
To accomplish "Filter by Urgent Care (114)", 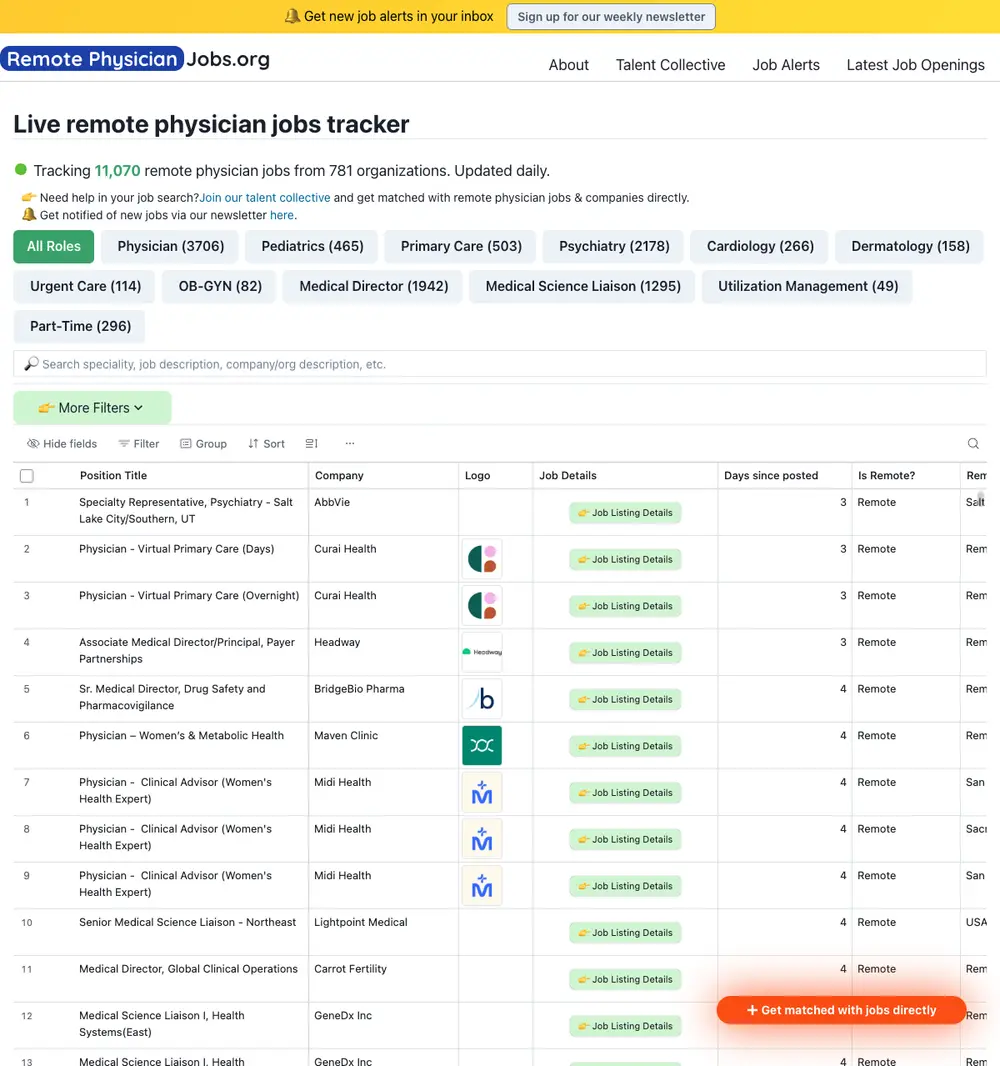I will [85, 286].
